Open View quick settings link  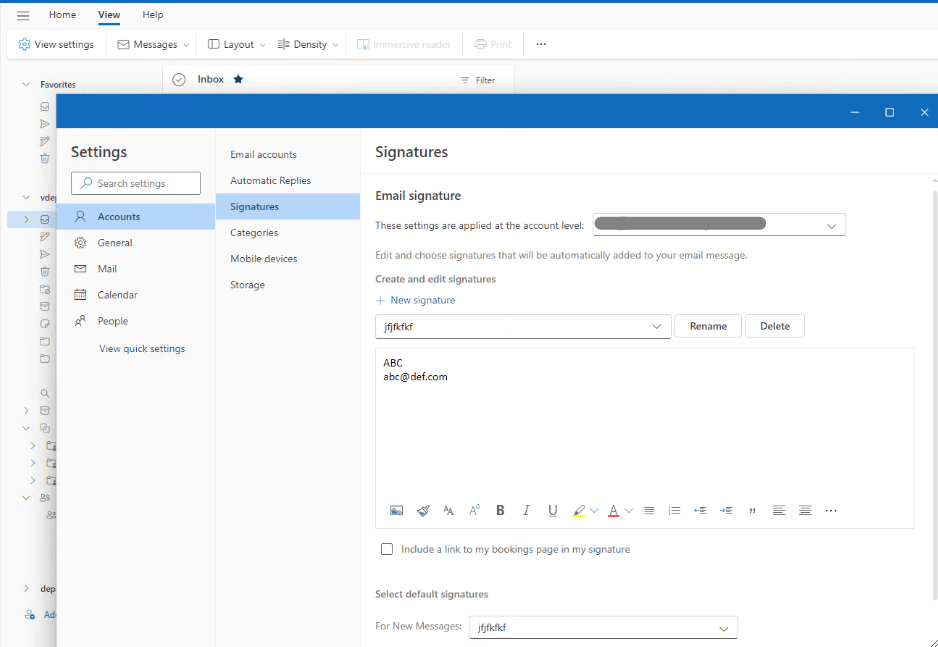142,349
